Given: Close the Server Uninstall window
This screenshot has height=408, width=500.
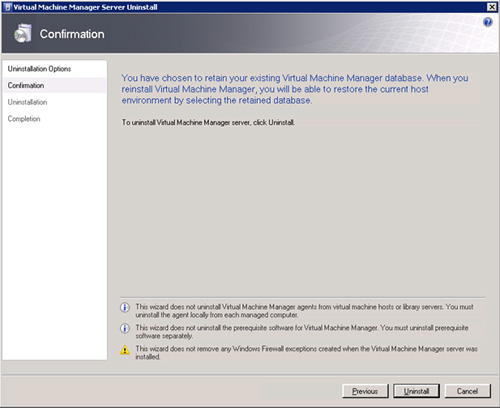Looking at the screenshot, I should pos(492,7).
